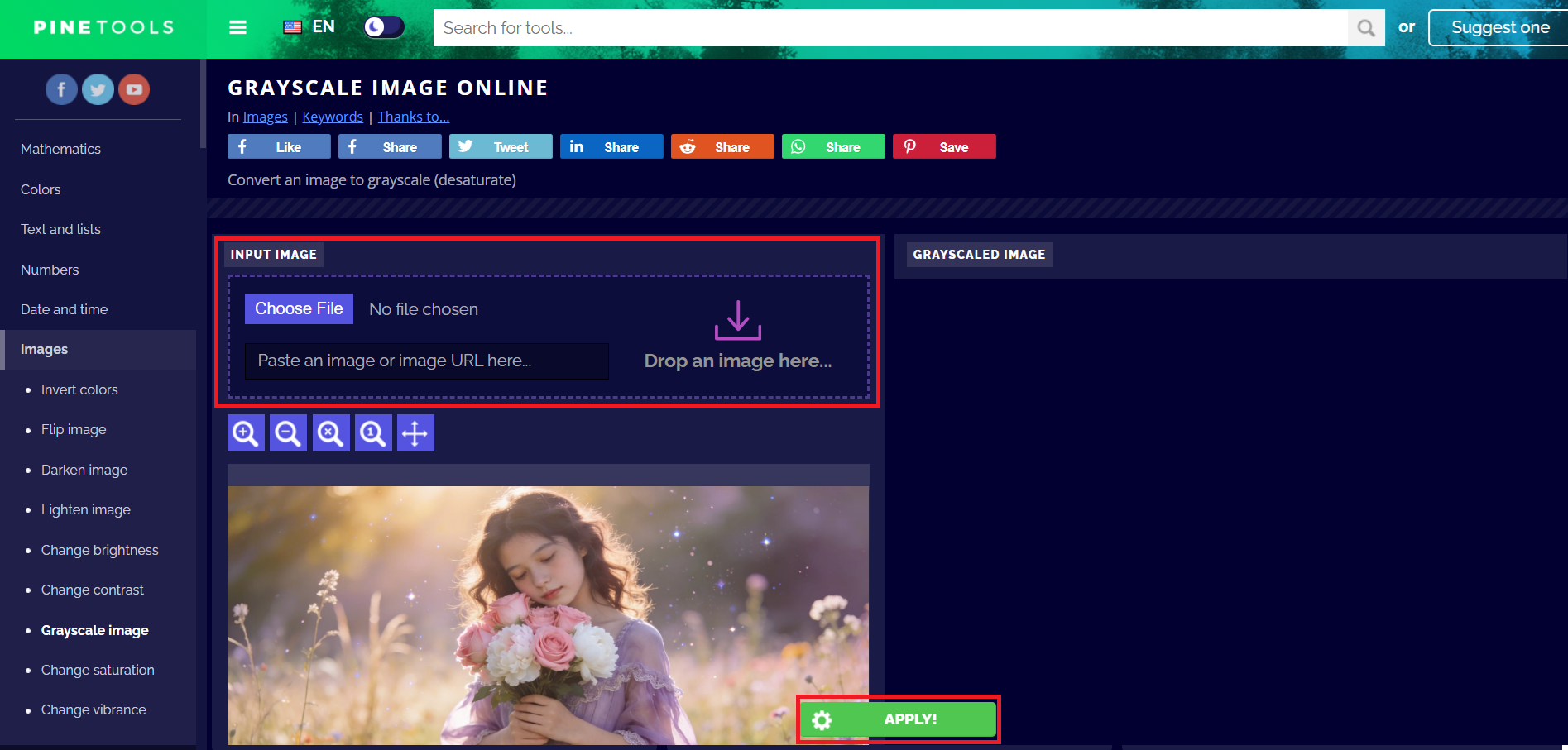Click the green APPLY! button
This screenshot has height=750, width=1568.
click(x=899, y=719)
